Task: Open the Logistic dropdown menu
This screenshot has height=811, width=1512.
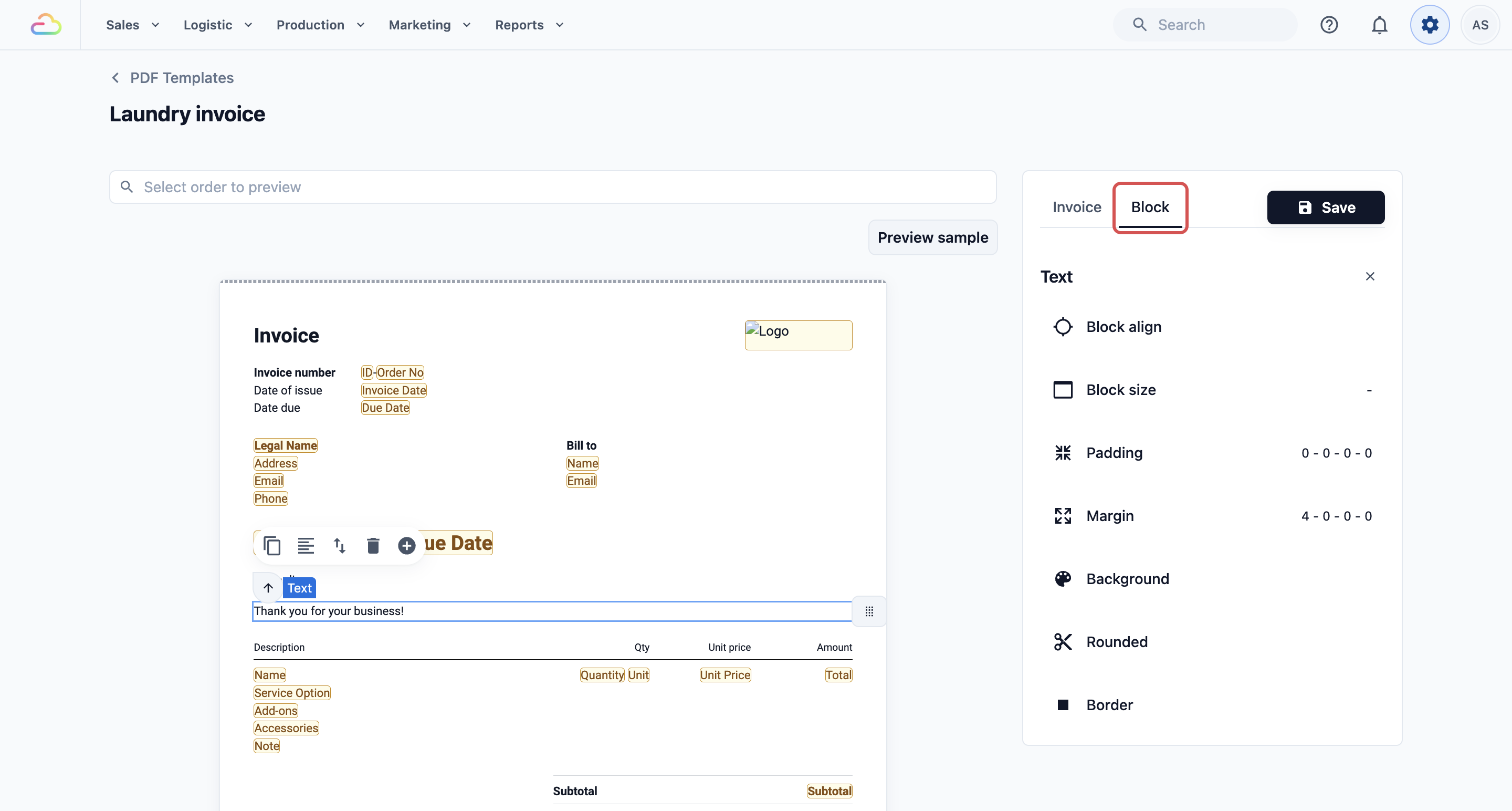Action: click(218, 25)
